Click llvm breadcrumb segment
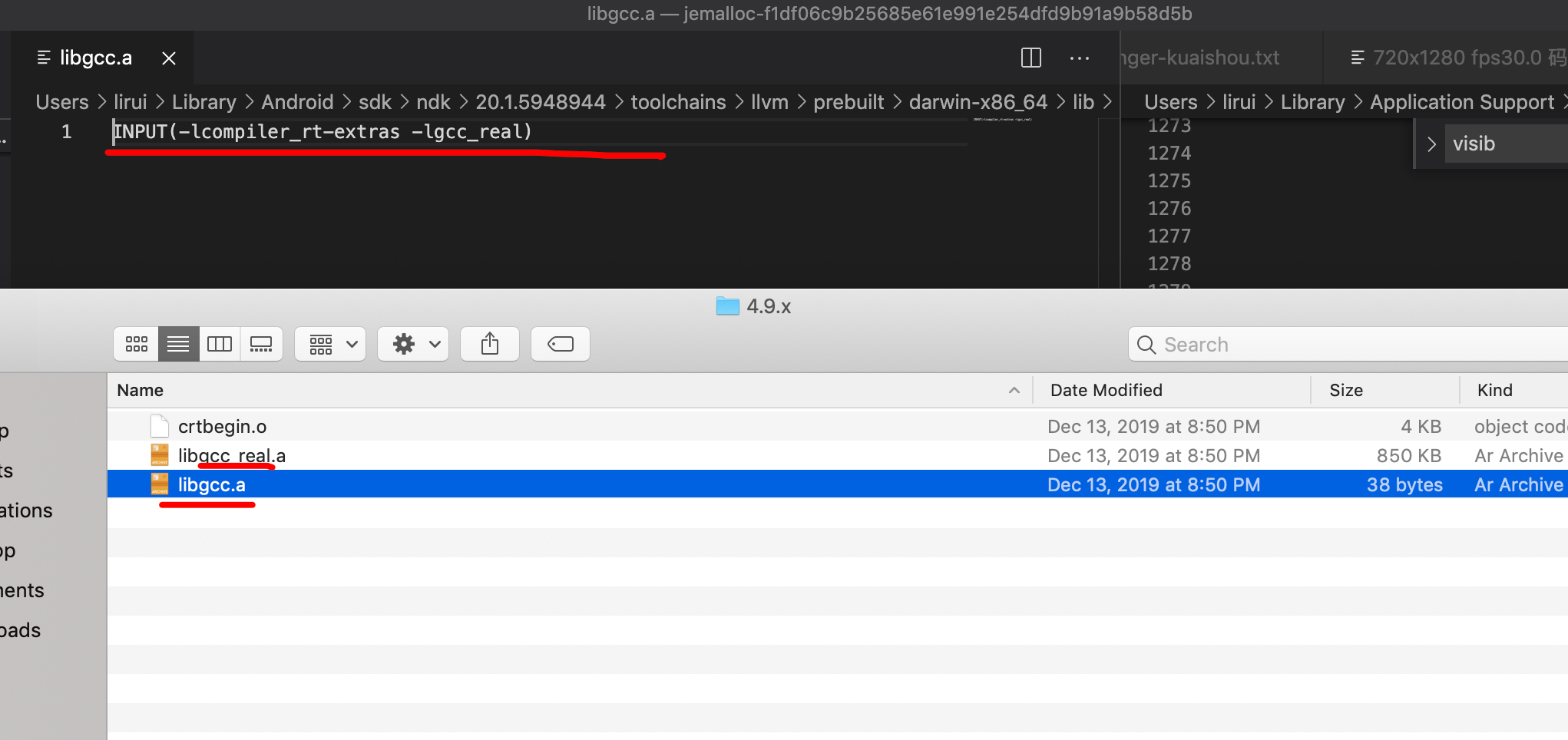The image size is (1568, 740). [769, 102]
